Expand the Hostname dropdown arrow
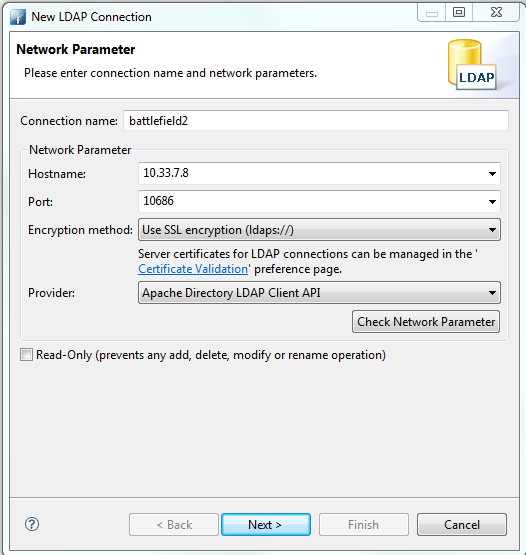 492,173
